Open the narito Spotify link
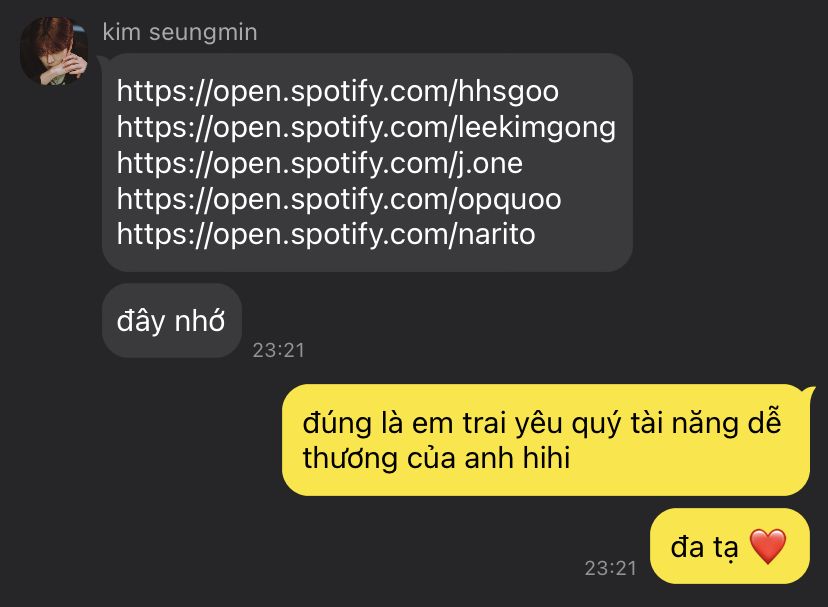Image resolution: width=828 pixels, height=607 pixels. (x=326, y=235)
